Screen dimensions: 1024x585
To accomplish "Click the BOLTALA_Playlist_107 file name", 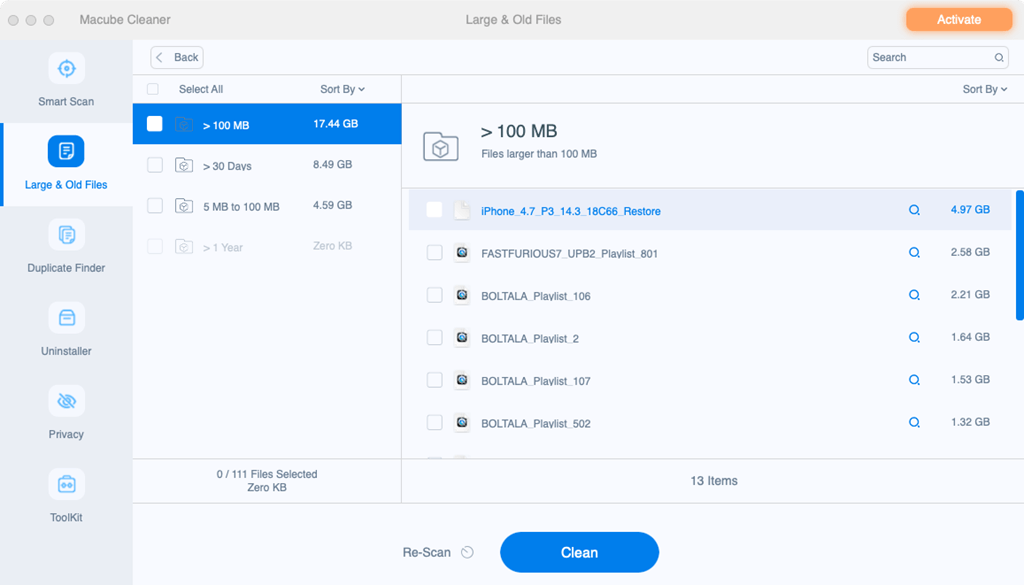I will point(536,381).
